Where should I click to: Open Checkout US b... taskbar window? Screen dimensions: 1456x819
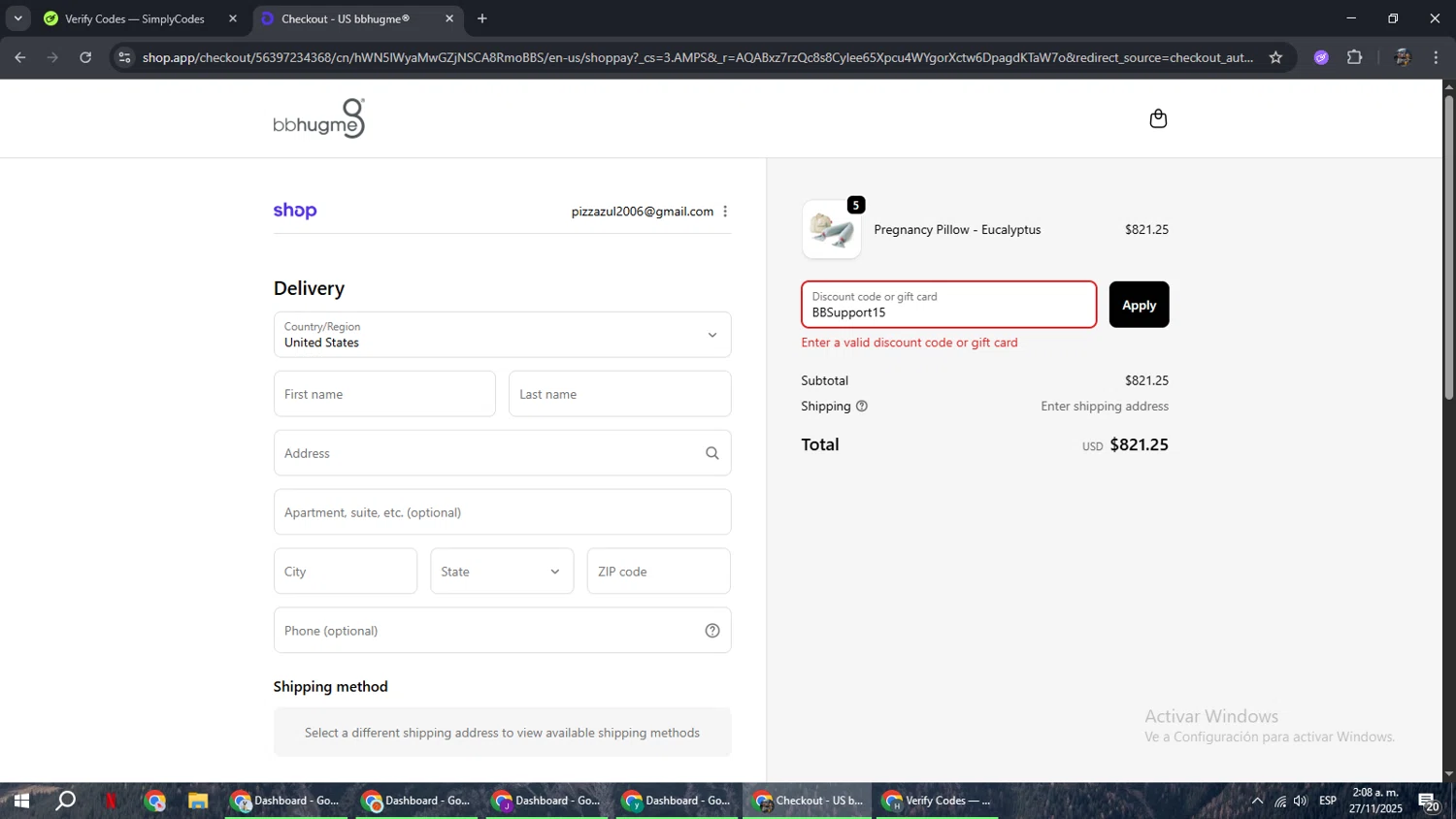(x=808, y=802)
